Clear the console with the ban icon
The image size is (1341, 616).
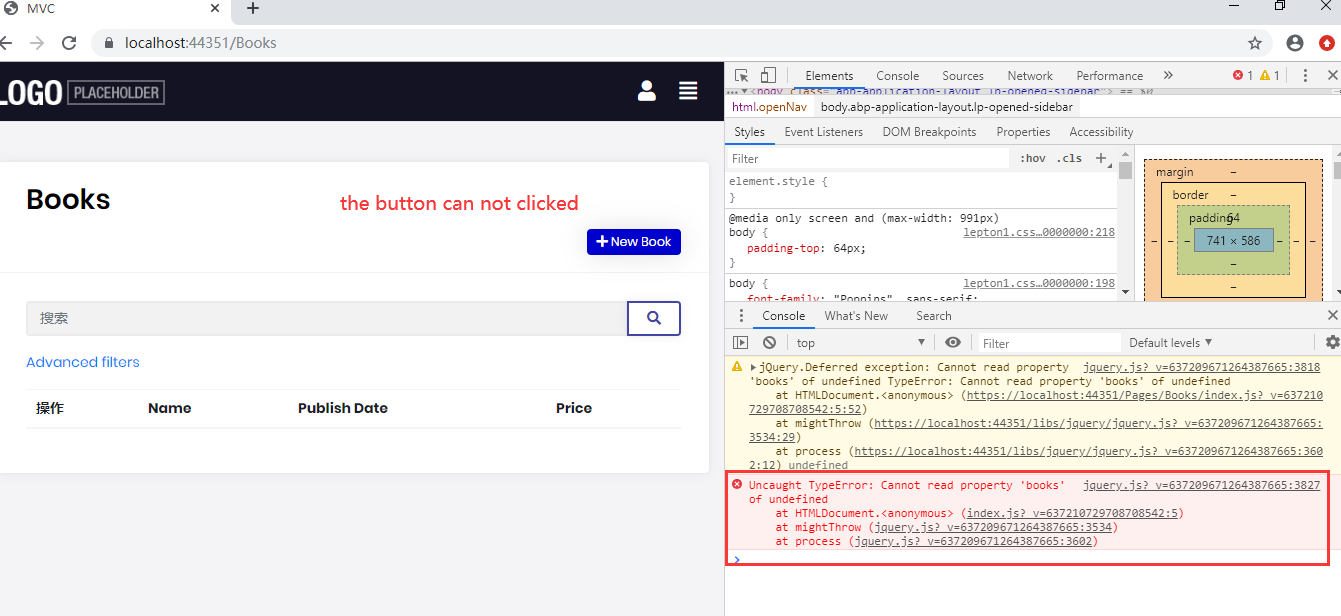pyautogui.click(x=769, y=343)
